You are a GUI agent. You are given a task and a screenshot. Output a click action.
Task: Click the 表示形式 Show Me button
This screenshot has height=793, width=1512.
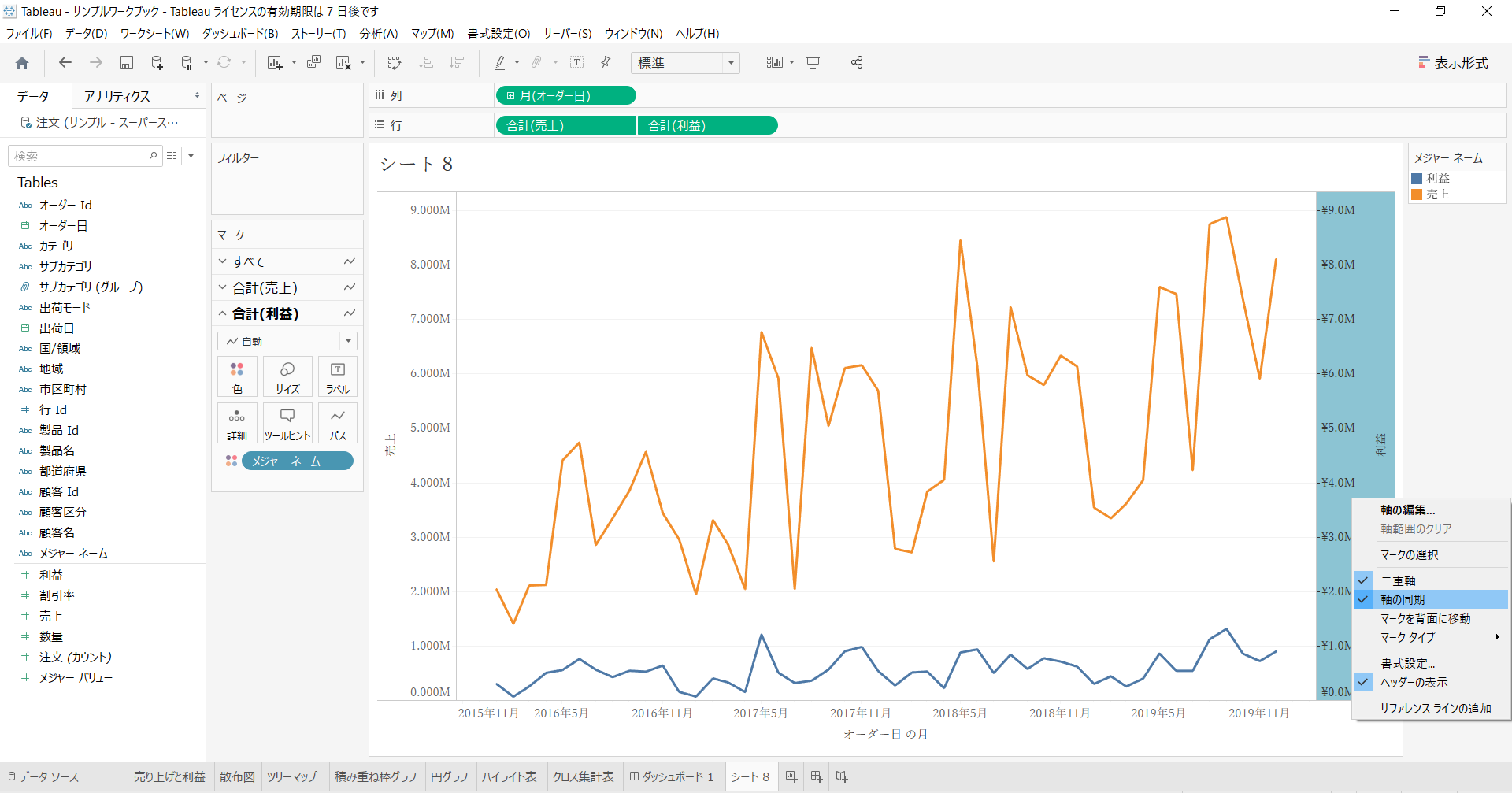pos(1453,63)
